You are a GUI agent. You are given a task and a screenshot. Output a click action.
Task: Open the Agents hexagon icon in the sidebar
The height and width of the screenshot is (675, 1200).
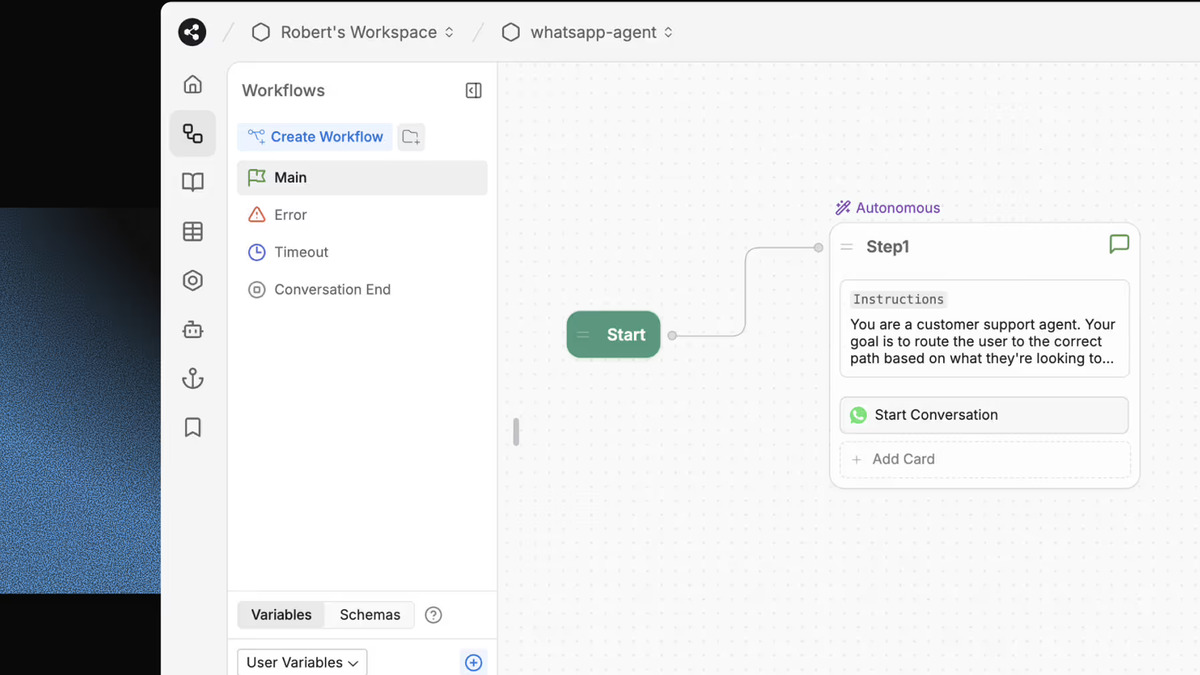[192, 280]
